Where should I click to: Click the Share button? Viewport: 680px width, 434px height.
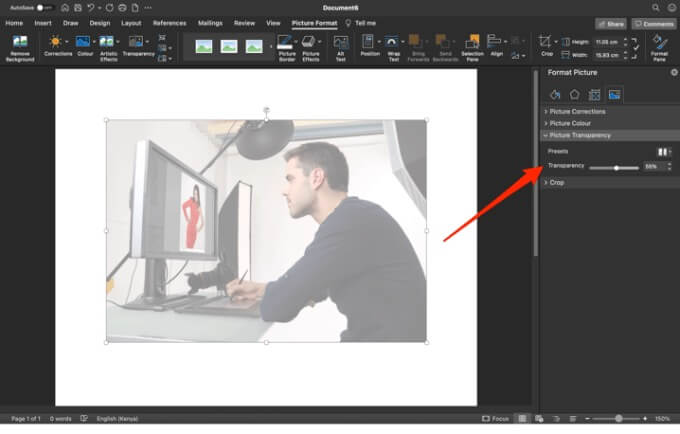pyautogui.click(x=611, y=24)
